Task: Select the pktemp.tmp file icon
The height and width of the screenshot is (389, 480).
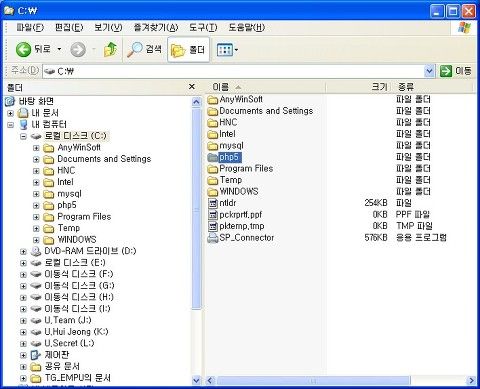Action: pyautogui.click(x=212, y=226)
